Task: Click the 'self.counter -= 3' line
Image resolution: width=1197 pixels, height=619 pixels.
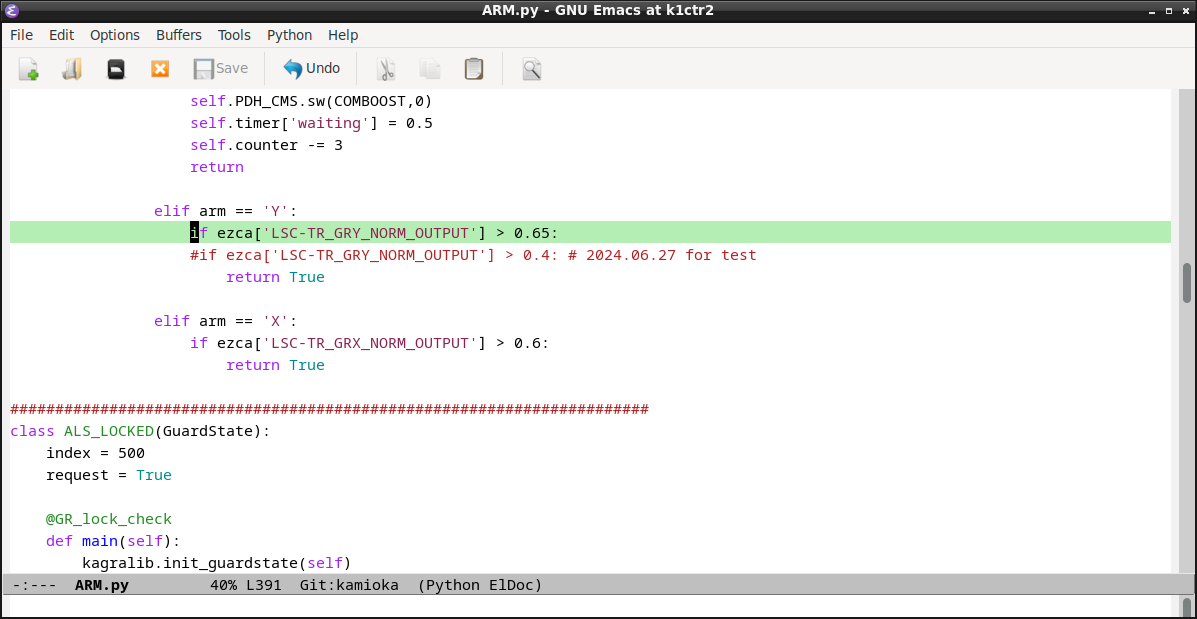Action: 266,144
